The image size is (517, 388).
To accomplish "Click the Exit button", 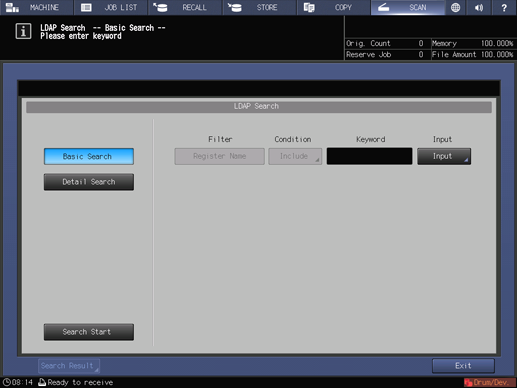I will pos(463,366).
